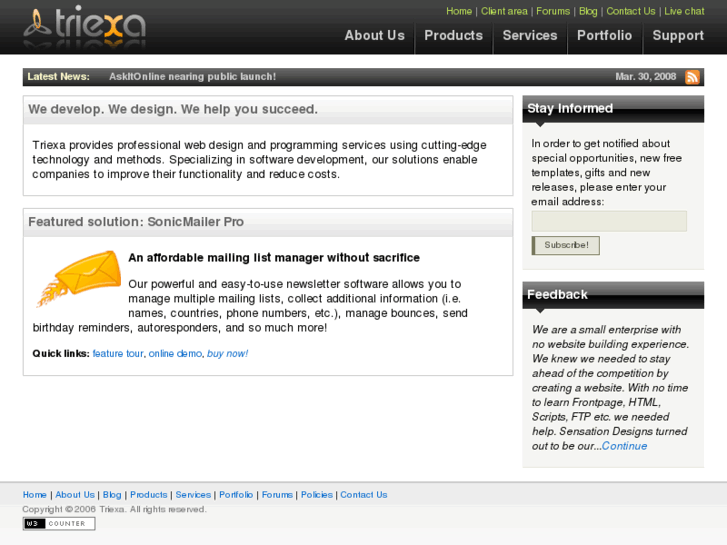
Task: Click the flaming envelope SonicMailer image
Action: (79, 278)
